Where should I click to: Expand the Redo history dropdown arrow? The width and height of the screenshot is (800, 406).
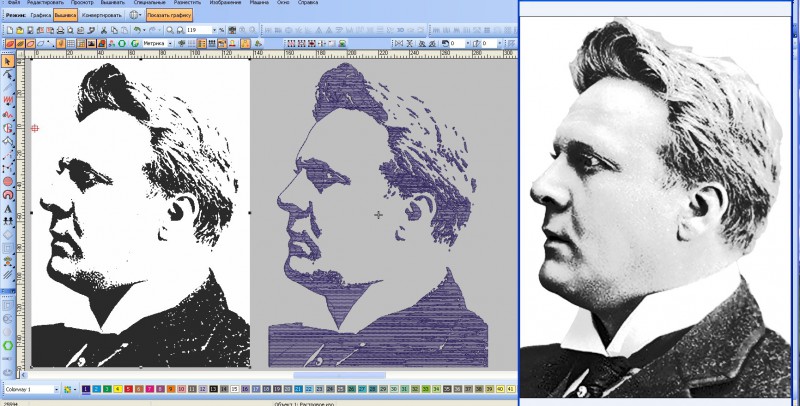tap(160, 31)
